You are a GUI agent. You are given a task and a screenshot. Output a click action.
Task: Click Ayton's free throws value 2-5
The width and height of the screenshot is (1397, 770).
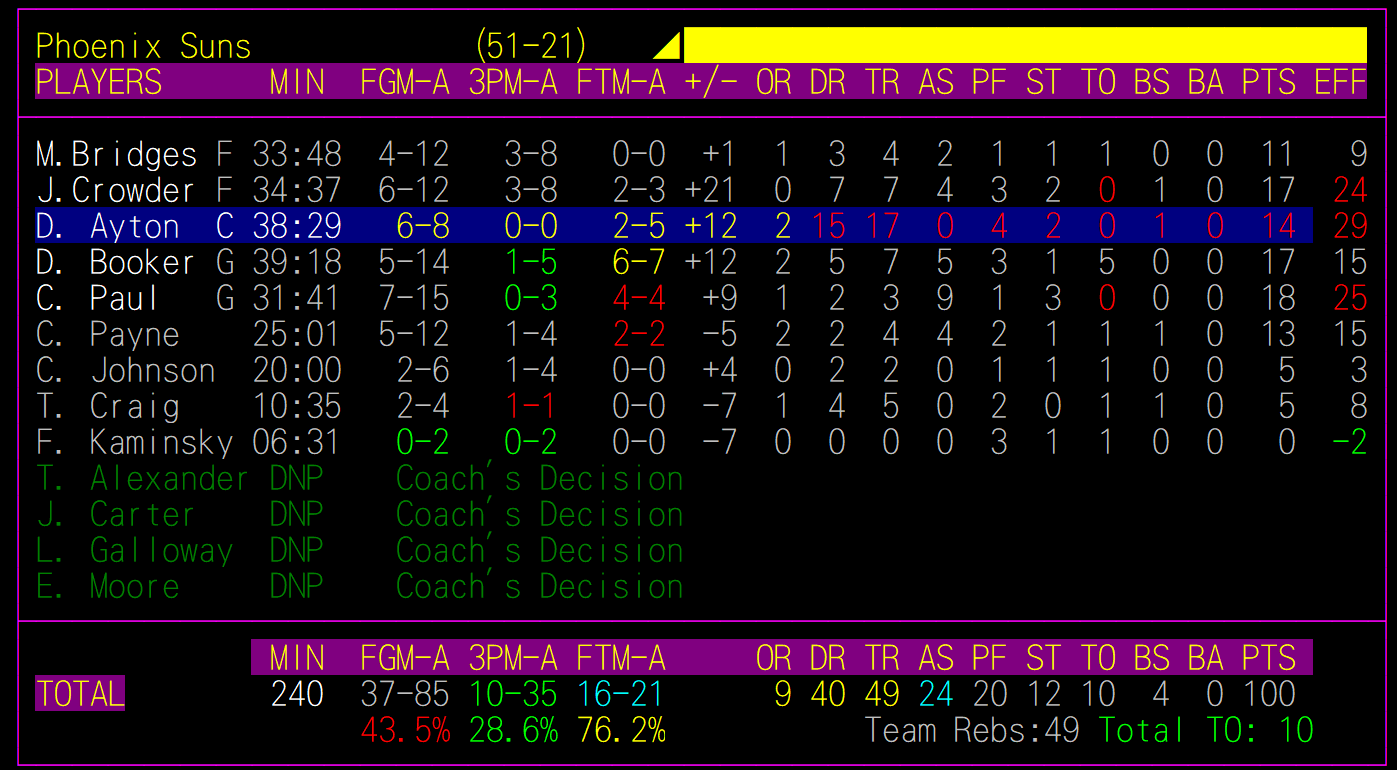[x=639, y=226]
